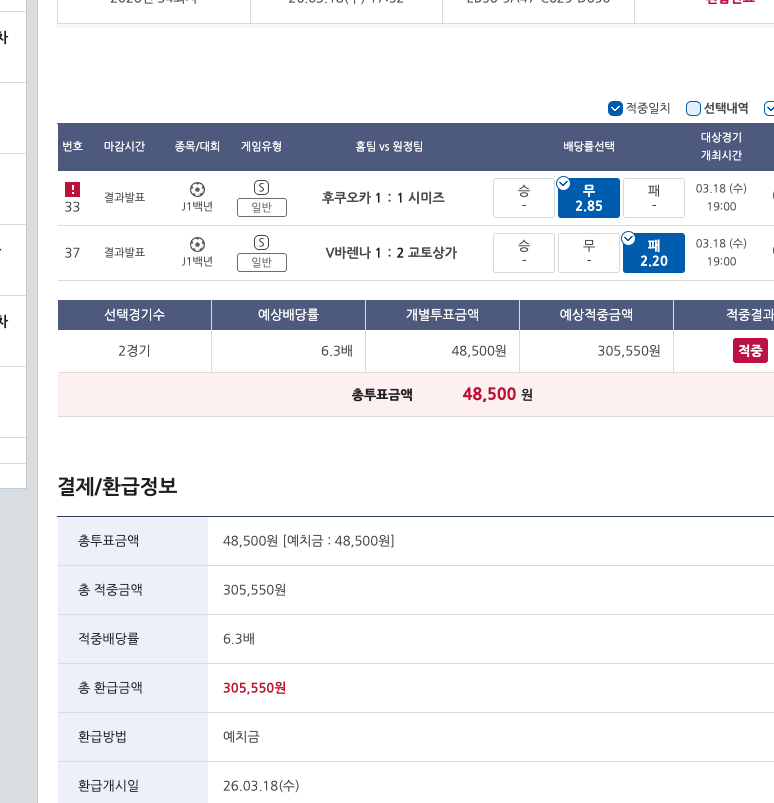Image resolution: width=774 pixels, height=803 pixels.
Task: Click 결과발표 in row 37
Action: point(124,252)
